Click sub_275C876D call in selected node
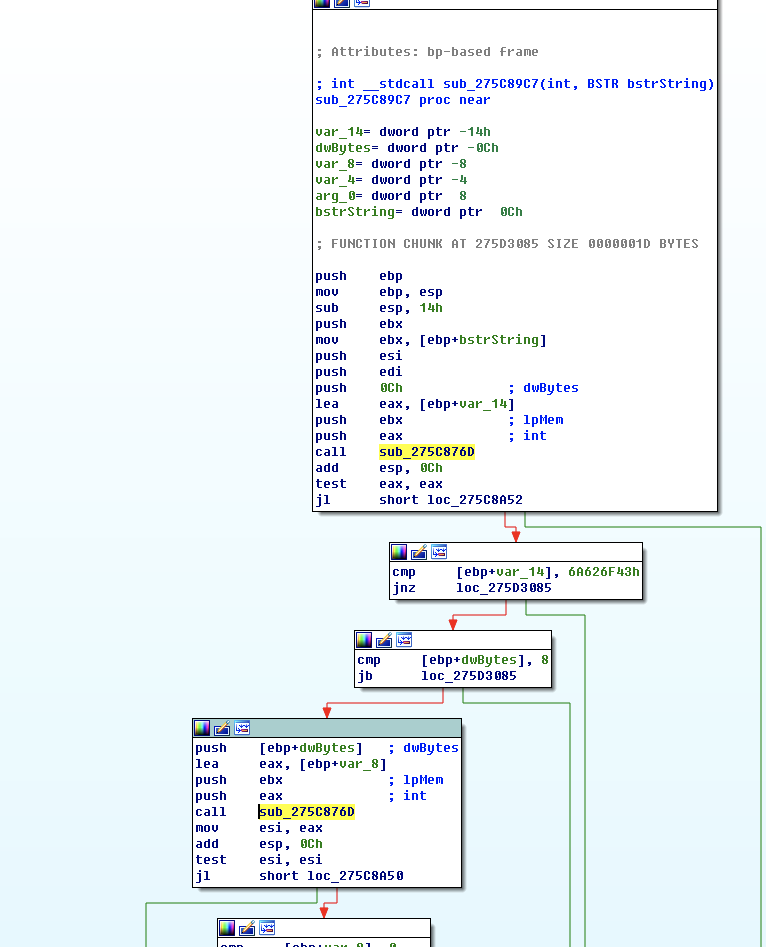This screenshot has width=766, height=947. coord(307,812)
